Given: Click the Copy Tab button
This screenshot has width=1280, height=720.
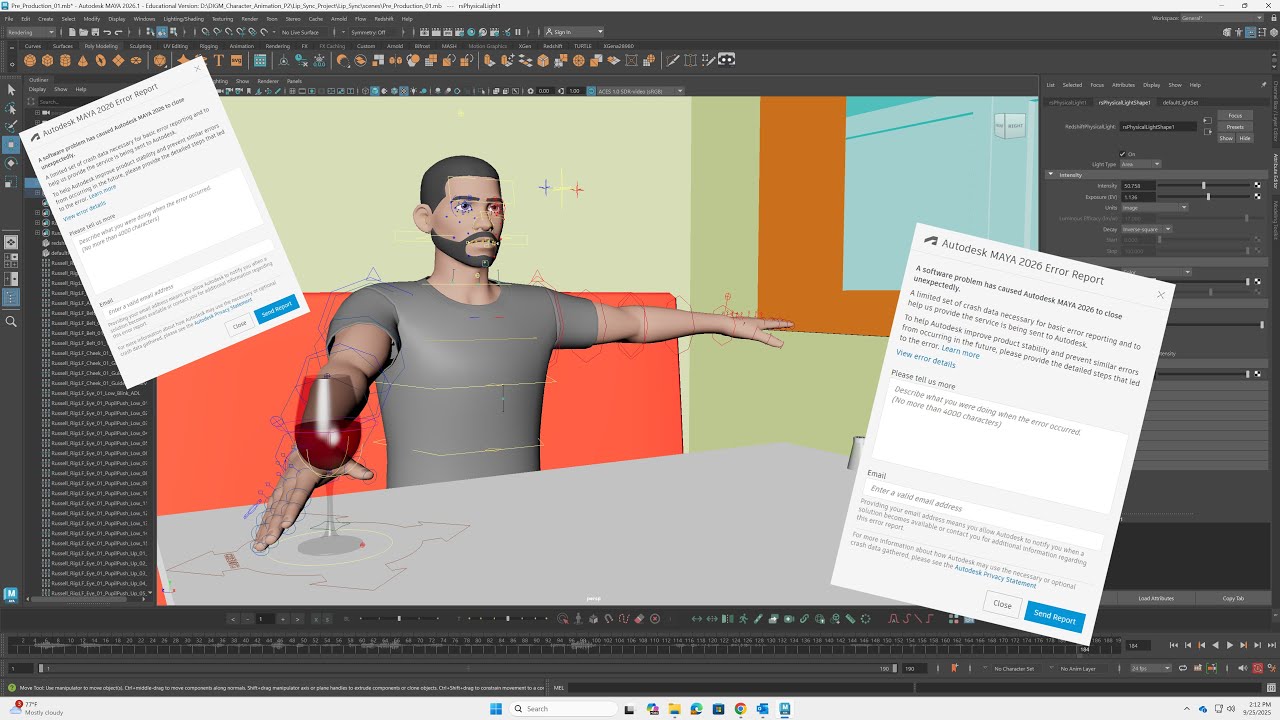Looking at the screenshot, I should pyautogui.click(x=1233, y=598).
